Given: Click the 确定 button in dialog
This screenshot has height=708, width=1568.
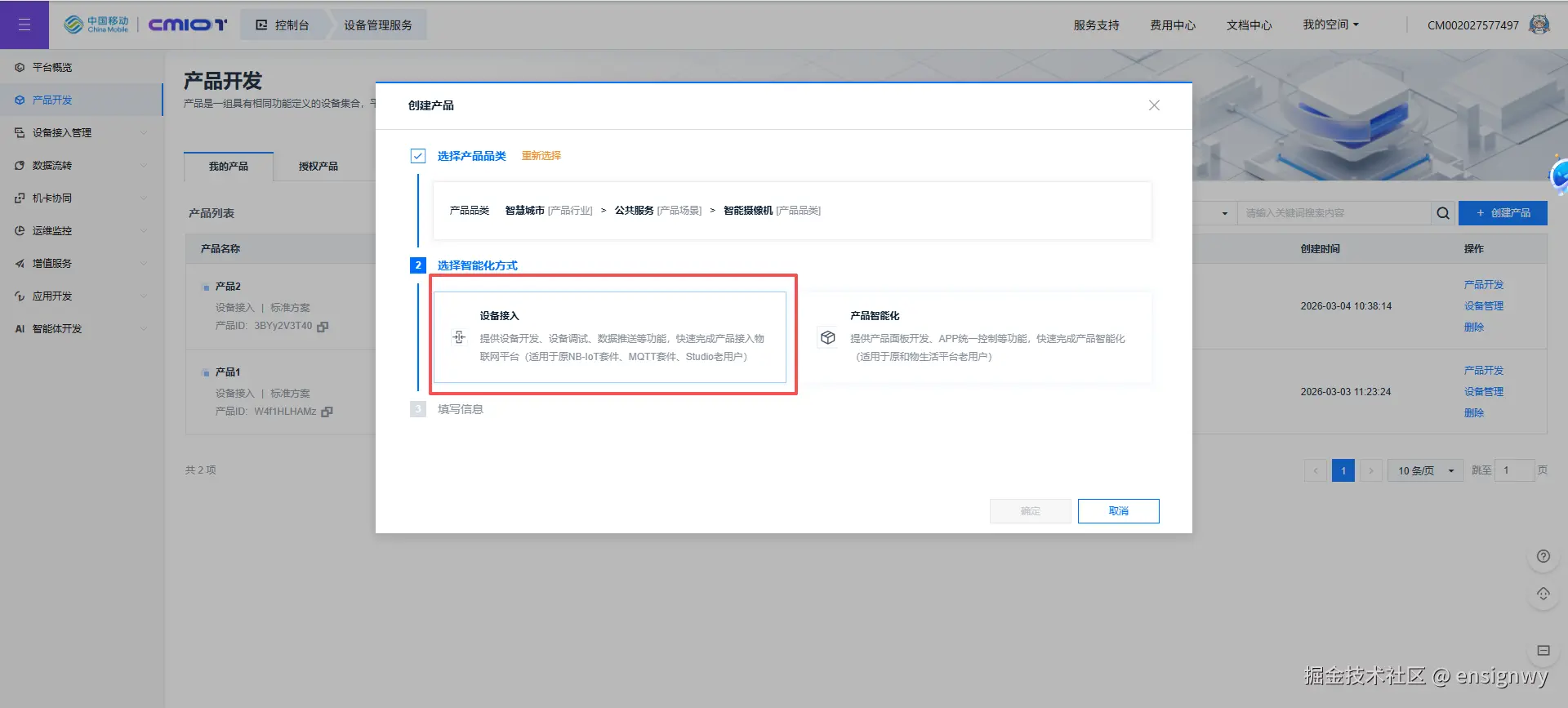Looking at the screenshot, I should pos(1031,511).
